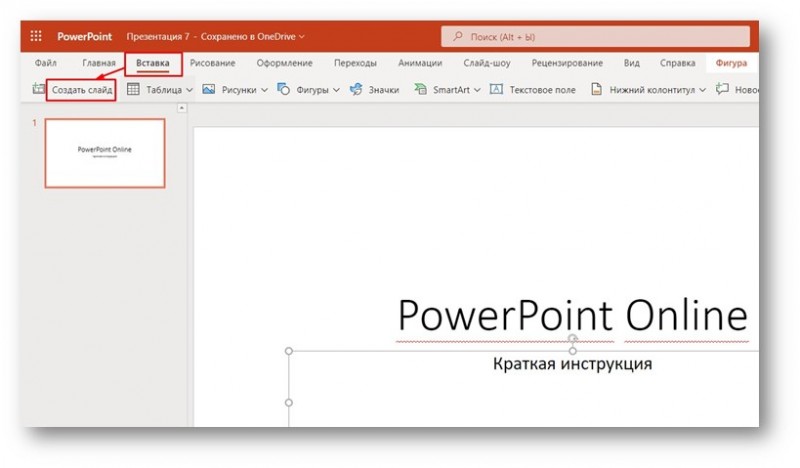The height and width of the screenshot is (468, 800).
Task: Switch to the Главная tab
Action: pyautogui.click(x=98, y=63)
